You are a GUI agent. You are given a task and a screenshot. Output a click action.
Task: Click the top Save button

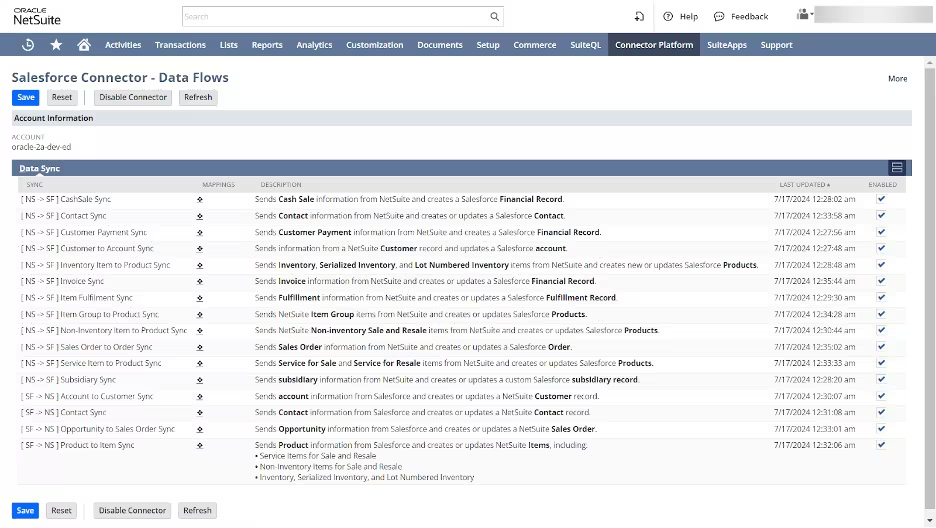[x=26, y=97]
